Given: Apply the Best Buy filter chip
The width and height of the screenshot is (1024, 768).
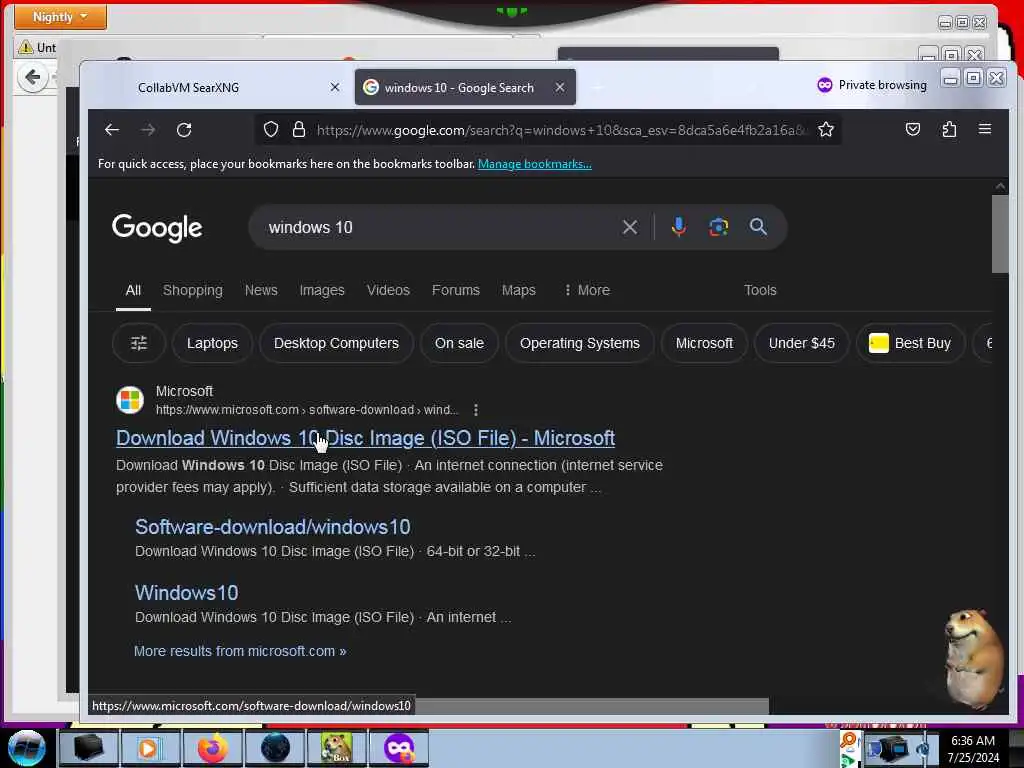Looking at the screenshot, I should 910,343.
